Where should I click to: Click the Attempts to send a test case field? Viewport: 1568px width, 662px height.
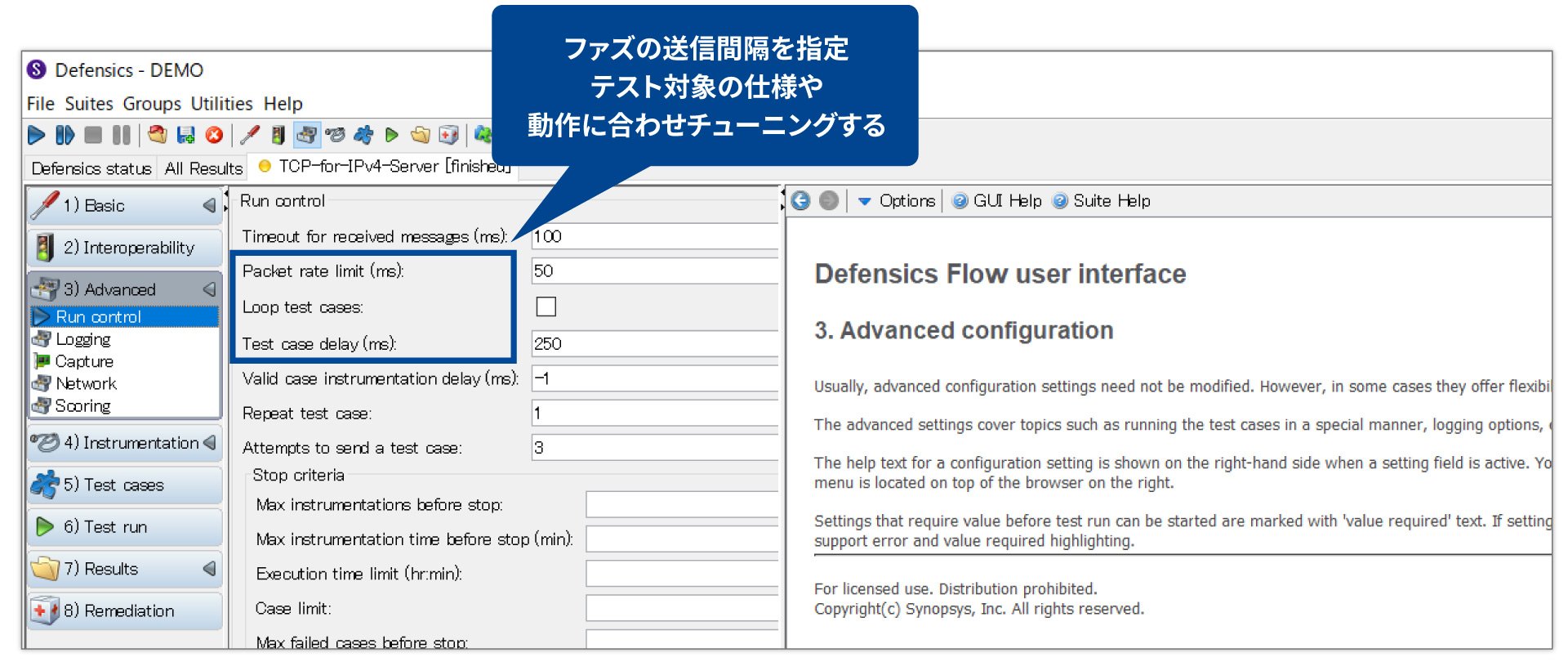tap(655, 447)
